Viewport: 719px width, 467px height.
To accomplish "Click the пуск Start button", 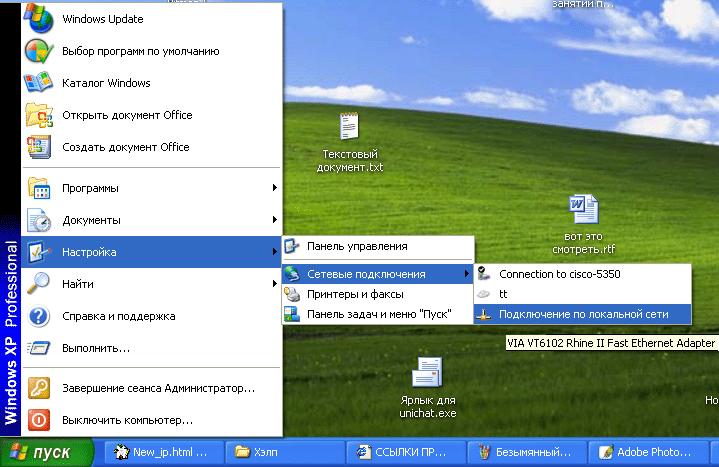I will click(x=46, y=452).
